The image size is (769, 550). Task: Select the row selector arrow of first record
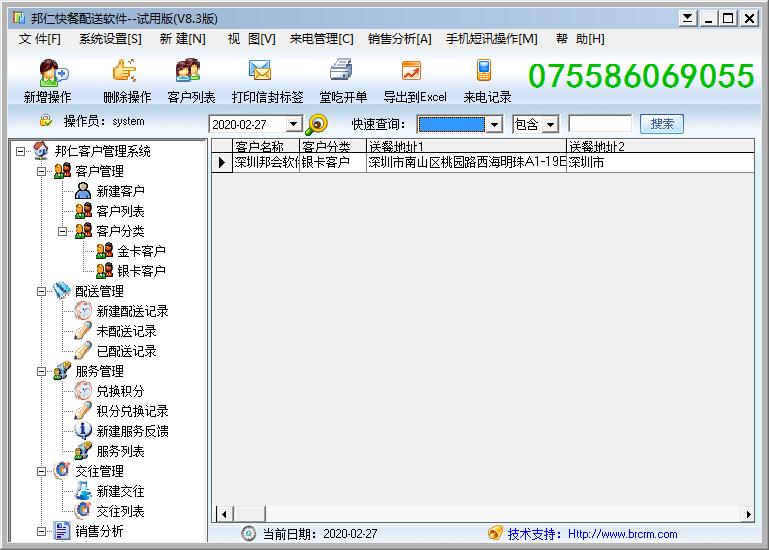[x=222, y=162]
